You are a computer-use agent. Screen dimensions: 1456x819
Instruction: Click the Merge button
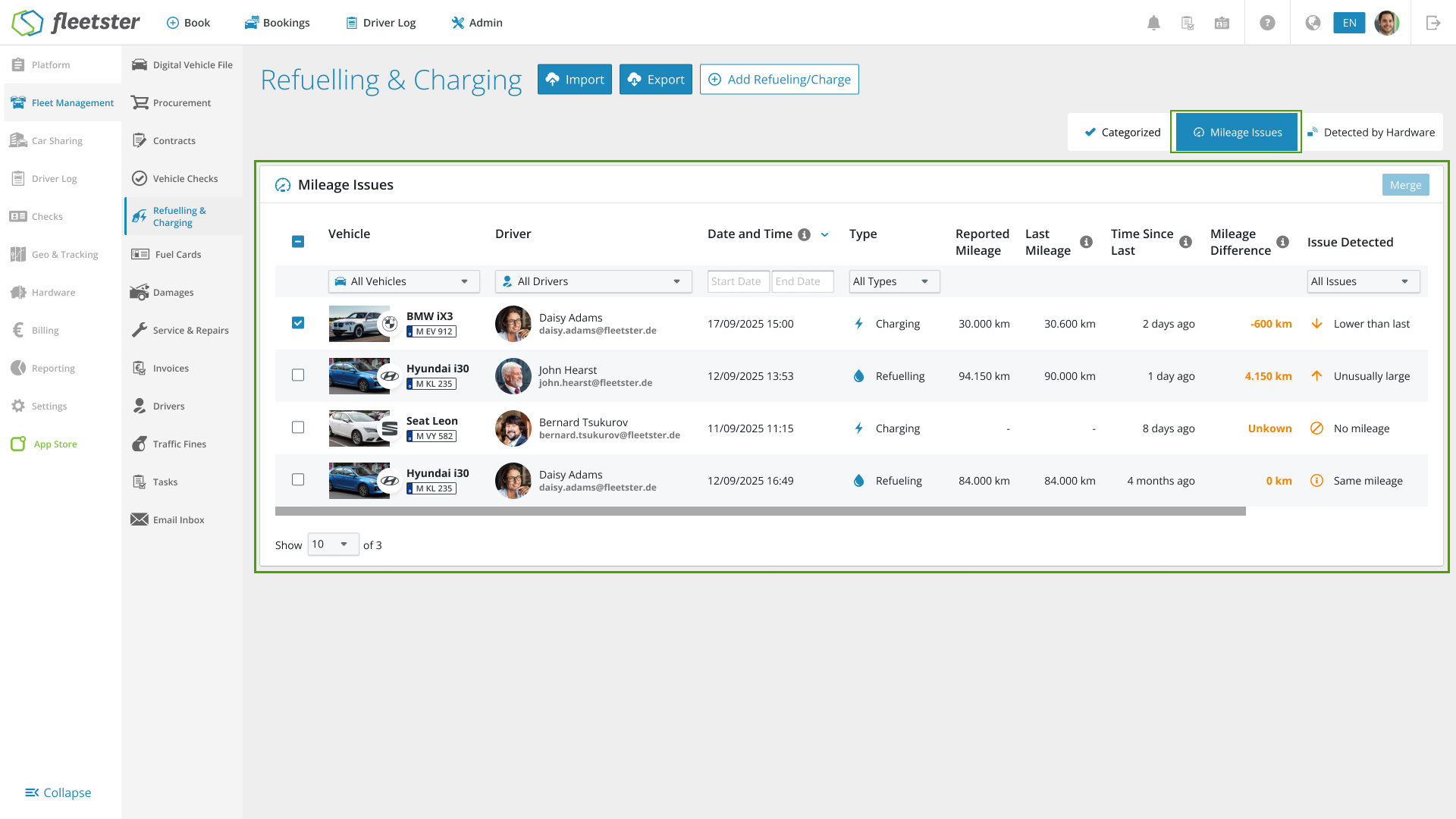pos(1405,185)
